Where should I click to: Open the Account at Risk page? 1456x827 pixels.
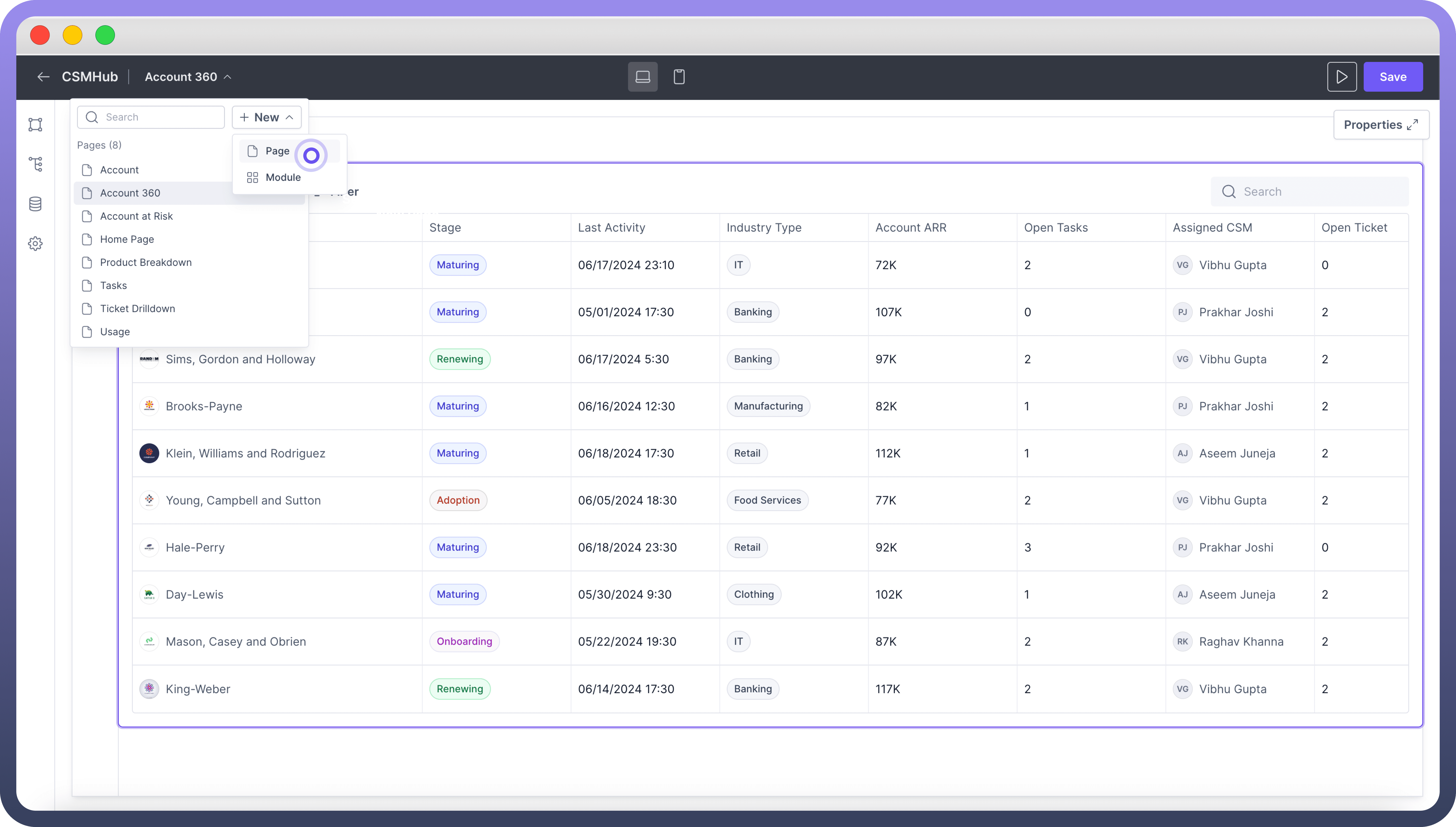pos(136,216)
